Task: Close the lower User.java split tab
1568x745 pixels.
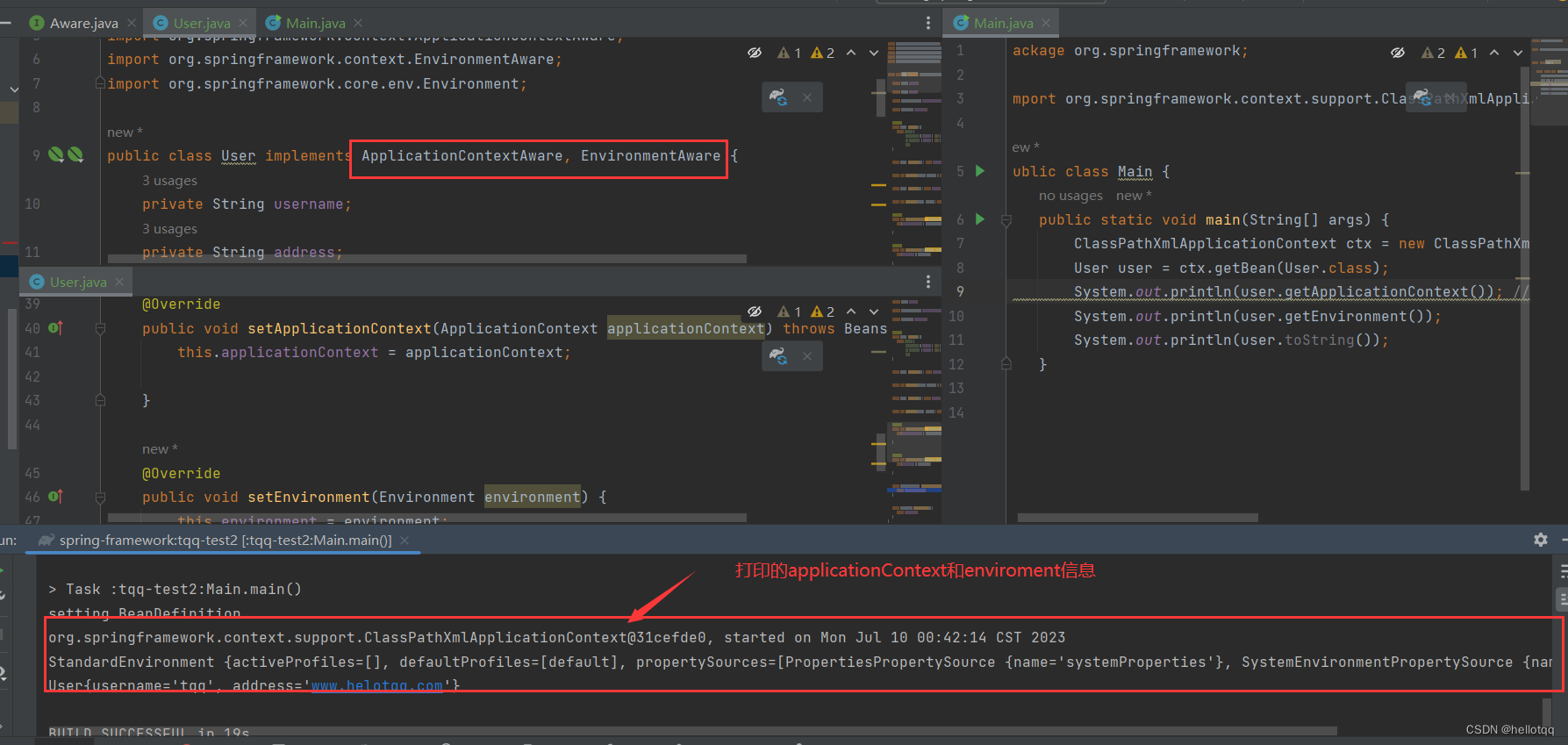Action: [119, 282]
